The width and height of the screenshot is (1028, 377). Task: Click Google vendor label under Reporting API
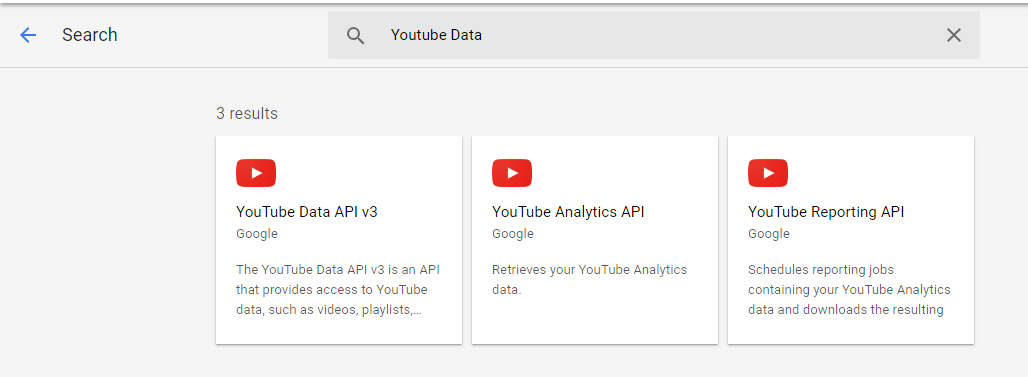pyautogui.click(x=768, y=234)
